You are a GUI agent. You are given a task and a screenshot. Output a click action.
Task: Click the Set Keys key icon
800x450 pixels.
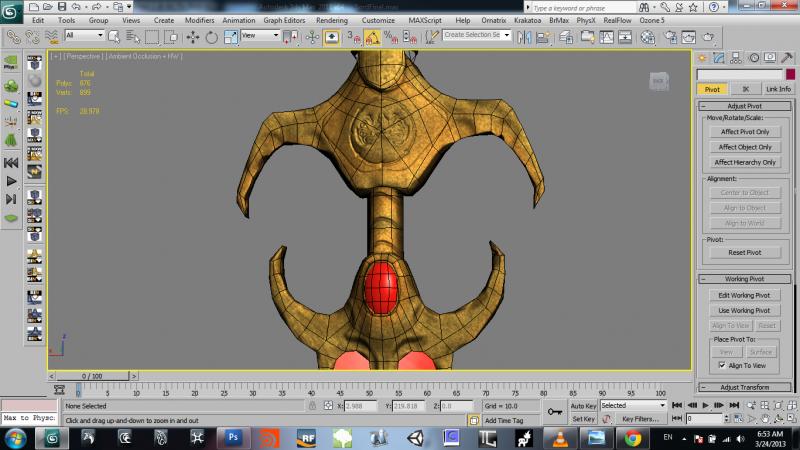pyautogui.click(x=554, y=411)
